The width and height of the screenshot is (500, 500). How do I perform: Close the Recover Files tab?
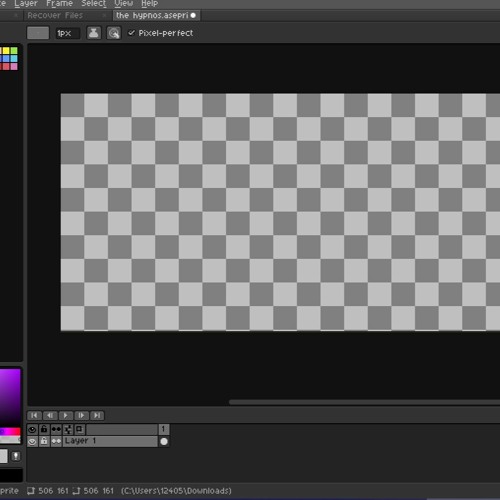click(104, 15)
